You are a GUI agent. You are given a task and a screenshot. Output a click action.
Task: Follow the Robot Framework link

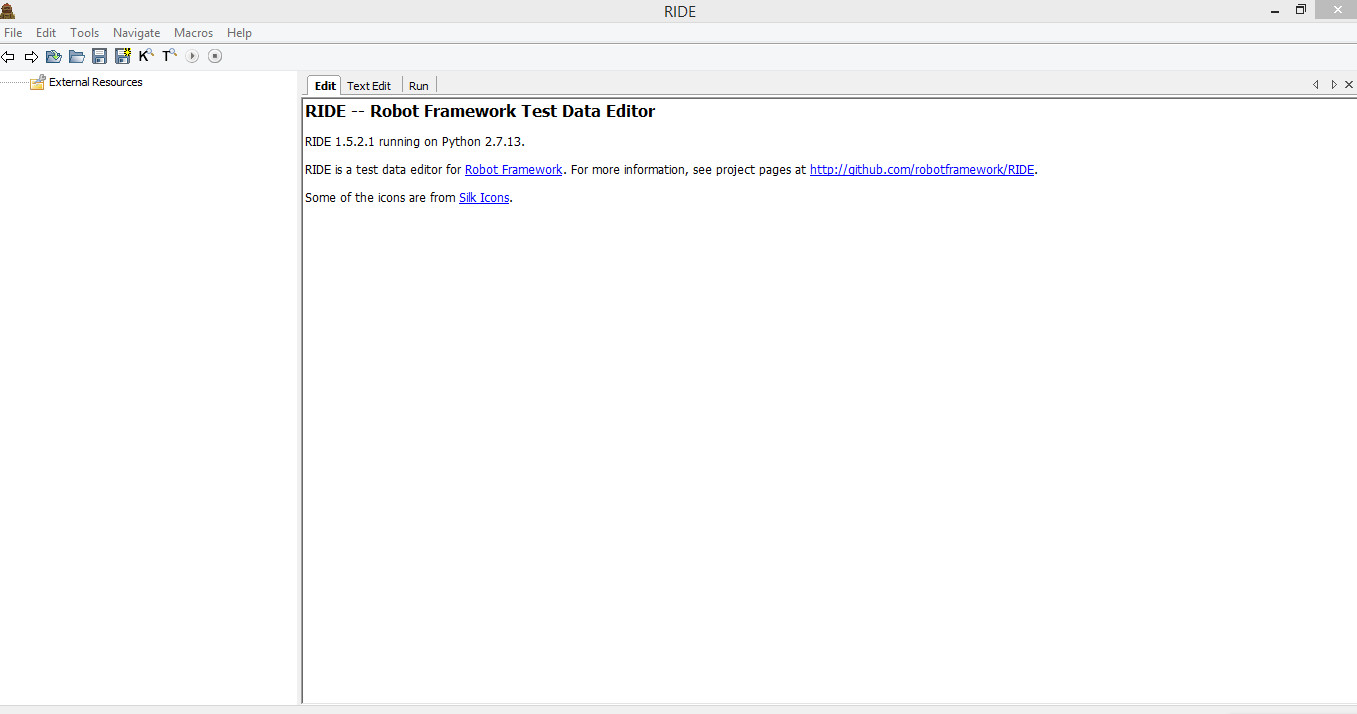pos(514,170)
